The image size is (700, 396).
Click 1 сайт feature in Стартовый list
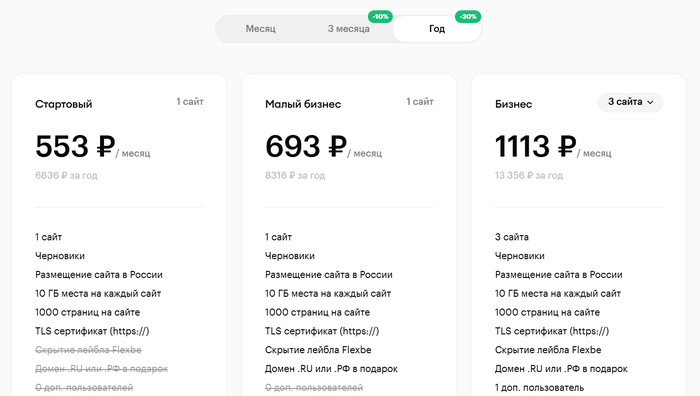(x=49, y=237)
